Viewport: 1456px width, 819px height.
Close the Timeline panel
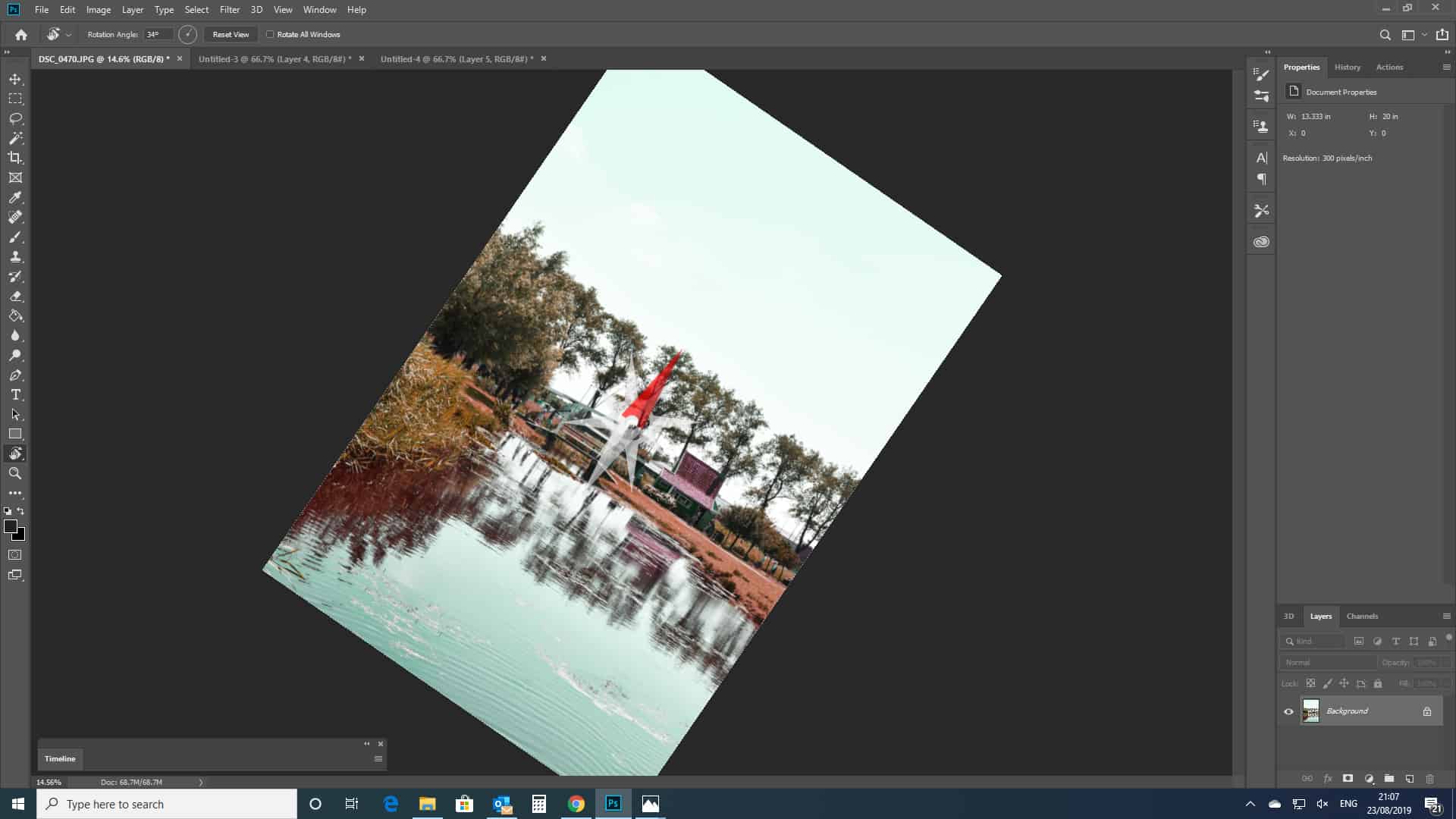[381, 744]
